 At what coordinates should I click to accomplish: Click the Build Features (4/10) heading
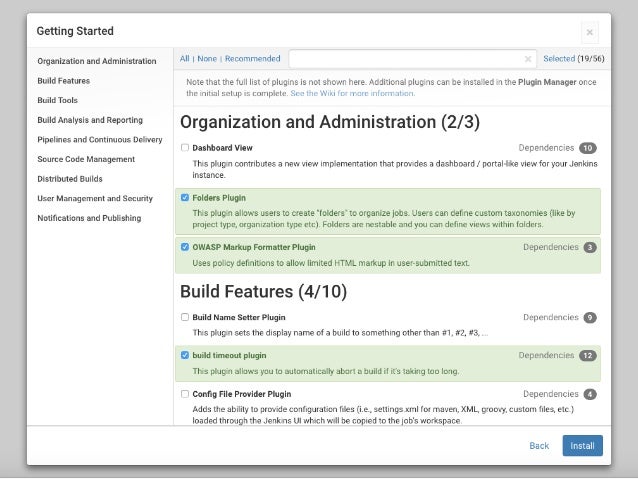263,291
